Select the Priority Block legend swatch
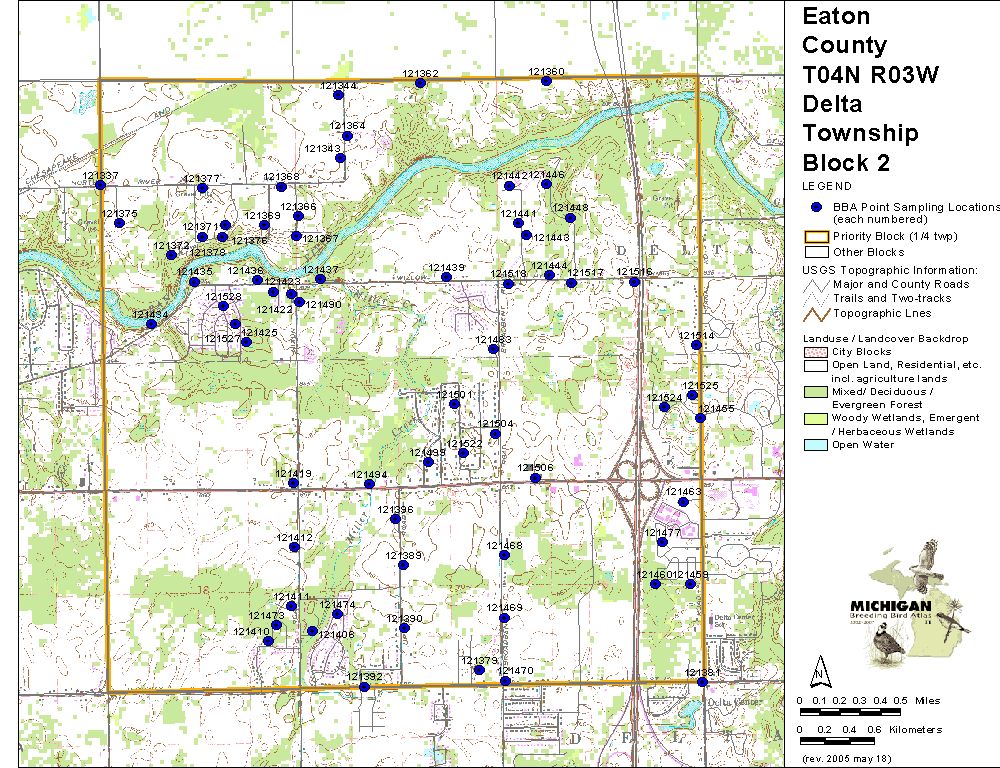Viewport: 1000px width, 768px height. (x=816, y=237)
